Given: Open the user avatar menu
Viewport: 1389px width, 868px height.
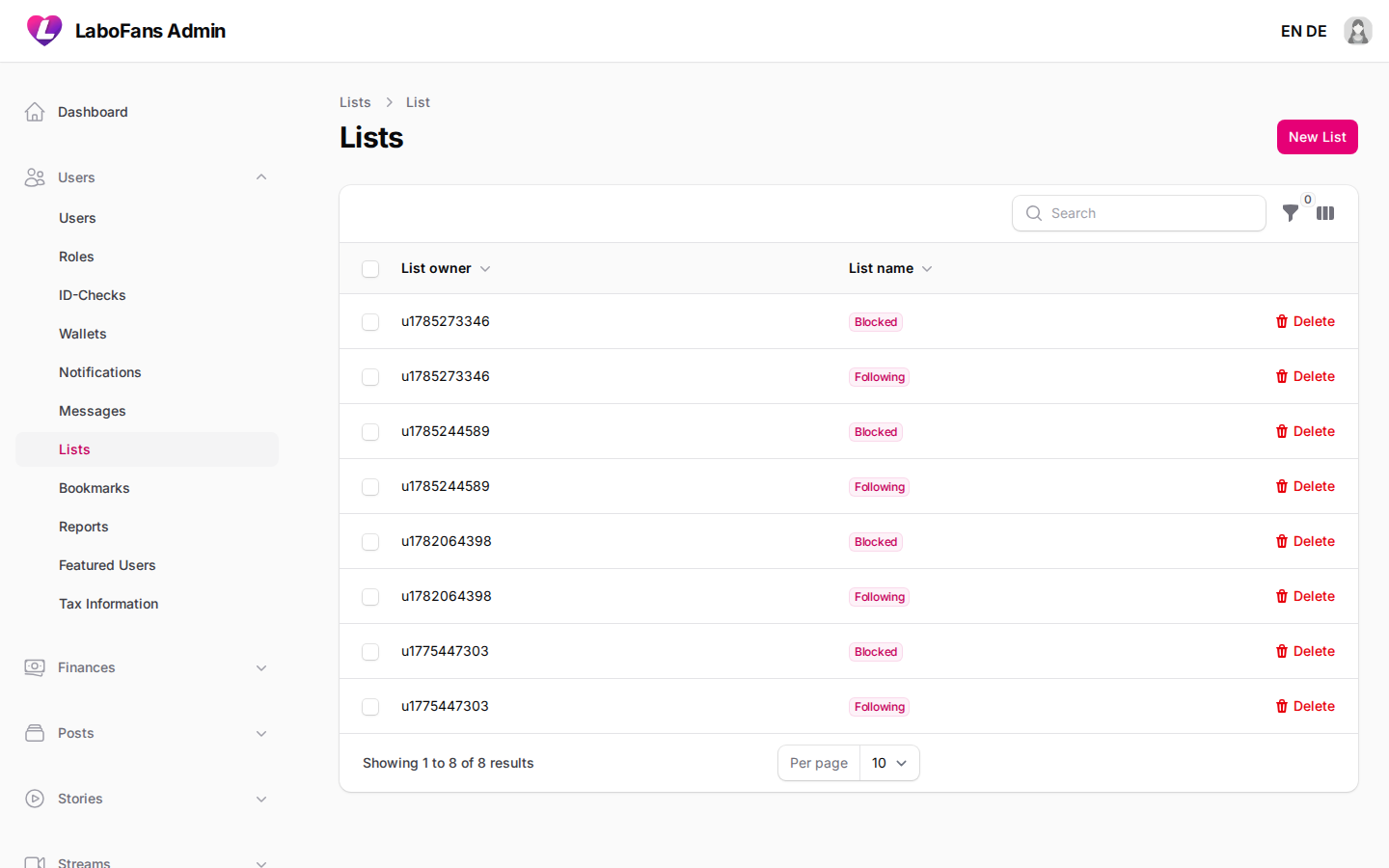Looking at the screenshot, I should (x=1358, y=31).
